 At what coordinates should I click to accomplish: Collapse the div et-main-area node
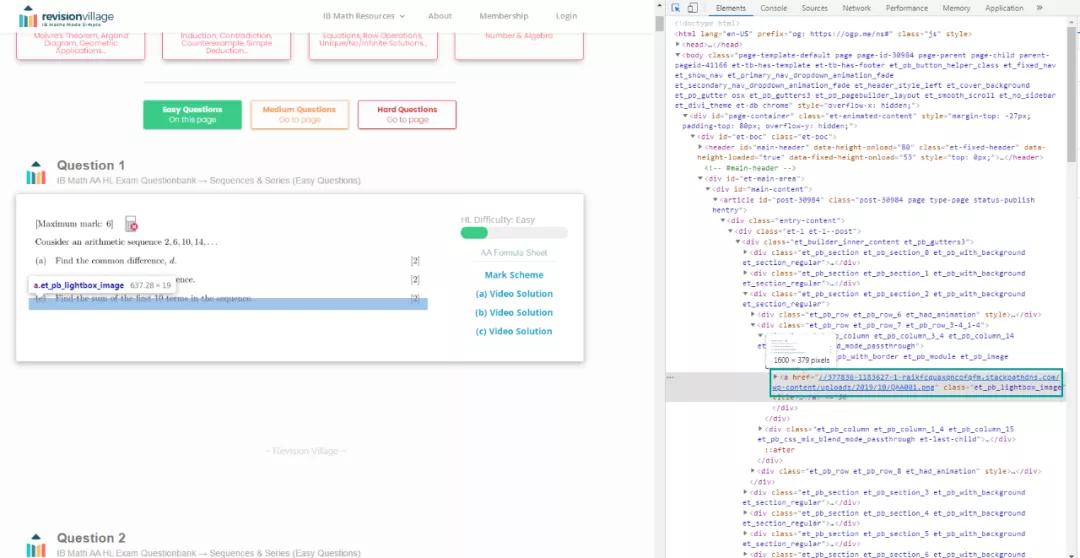[x=700, y=178]
